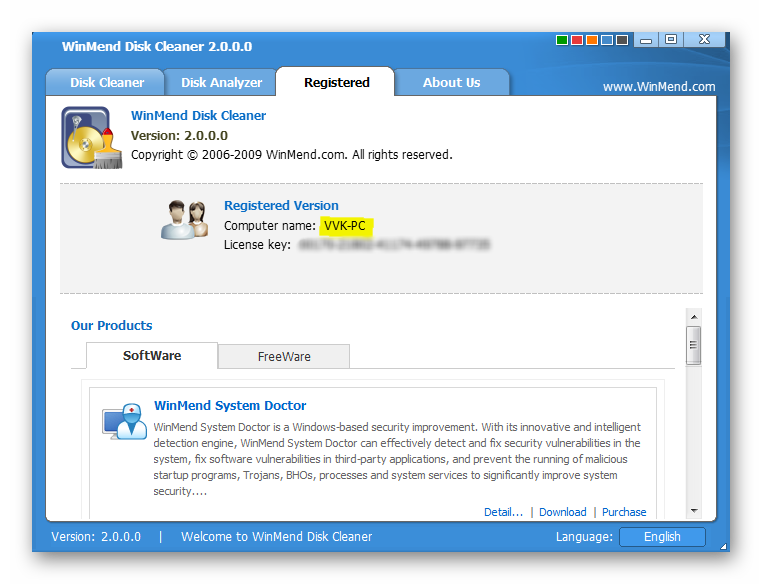Click the Version: 2.0.0.0 status bar text
The height and width of the screenshot is (584, 762).
click(x=96, y=537)
